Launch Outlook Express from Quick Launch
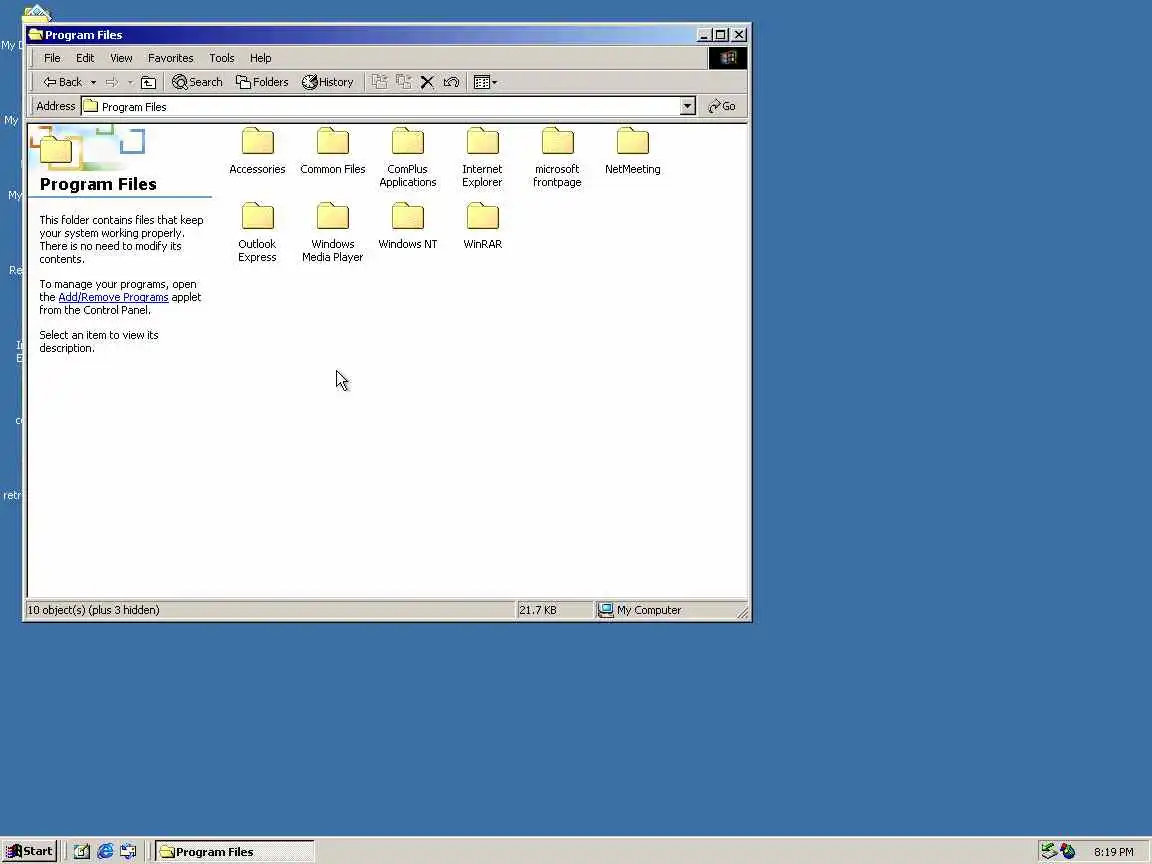Screen dimensions: 1152x864 [129, 852]
